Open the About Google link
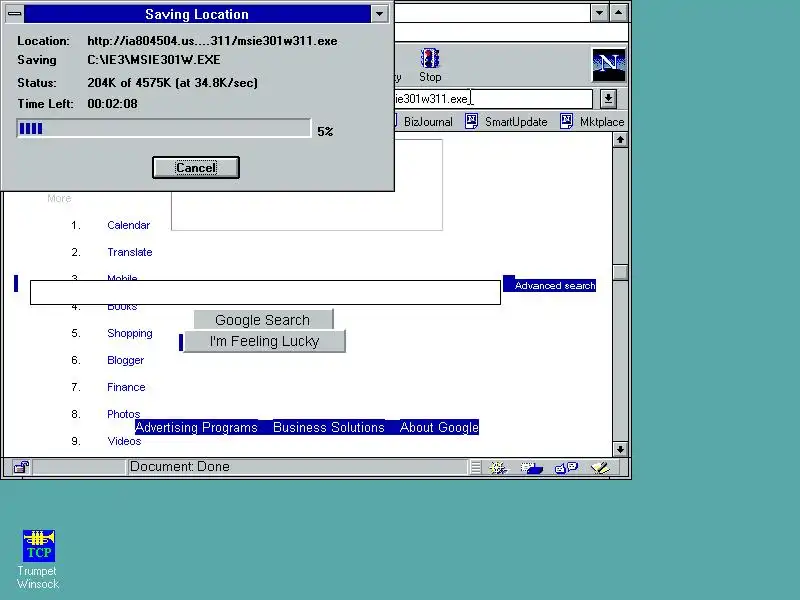The image size is (800, 600). point(439,427)
